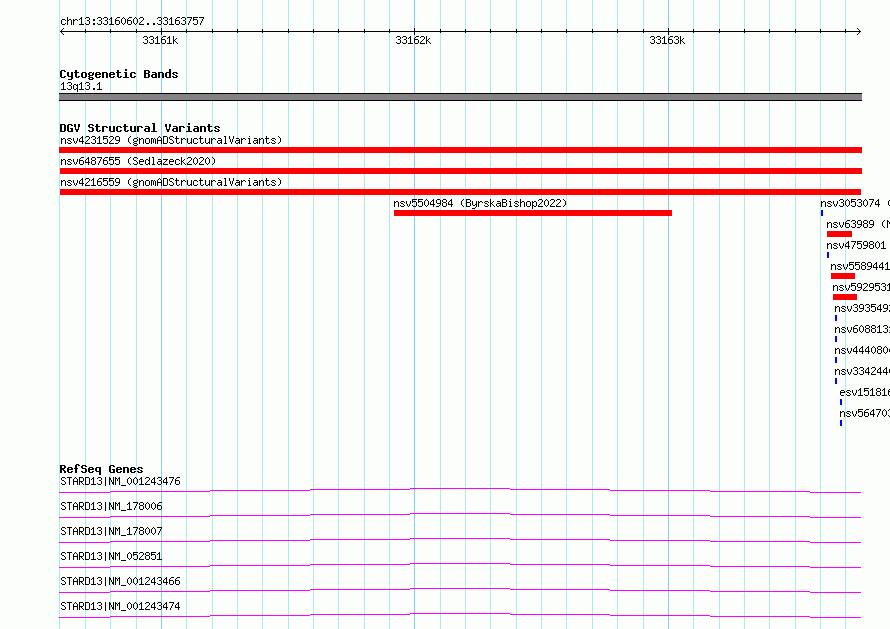This screenshot has height=629, width=890.
Task: Click the left arrowhead of the scale ruler
Action: [62, 32]
